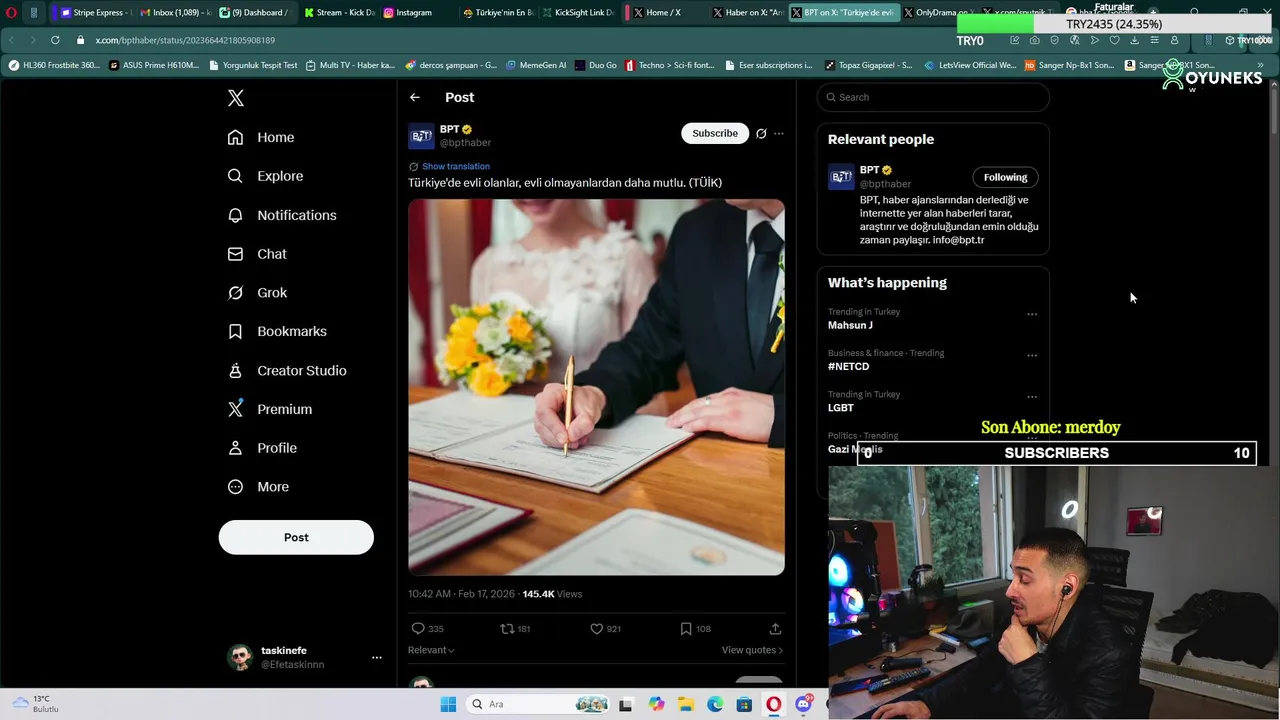Open Notifications from the sidebar
The image size is (1280, 720).
click(282, 215)
